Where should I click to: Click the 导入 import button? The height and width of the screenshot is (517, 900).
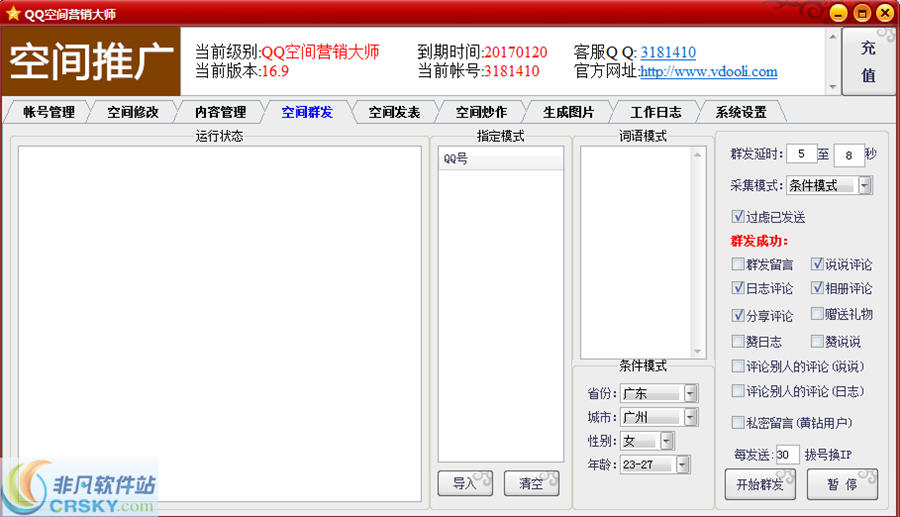coord(465,483)
